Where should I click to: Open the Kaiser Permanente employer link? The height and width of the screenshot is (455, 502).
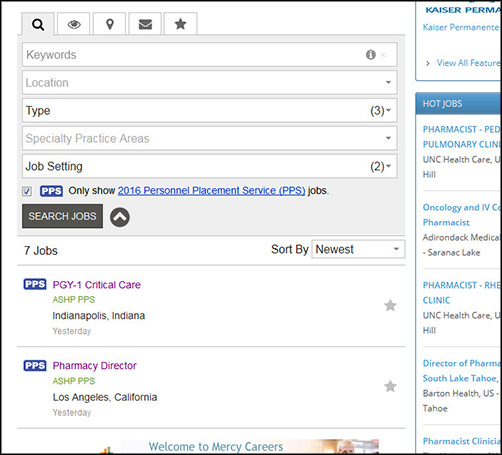(461, 27)
